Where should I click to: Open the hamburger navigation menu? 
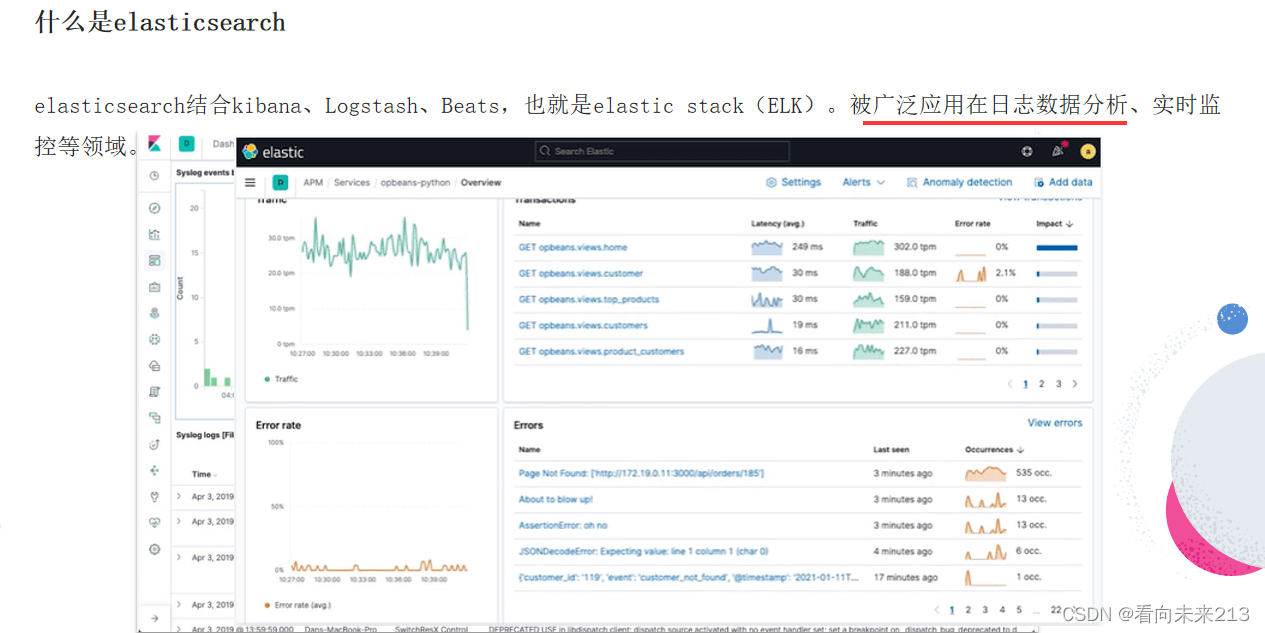click(250, 183)
